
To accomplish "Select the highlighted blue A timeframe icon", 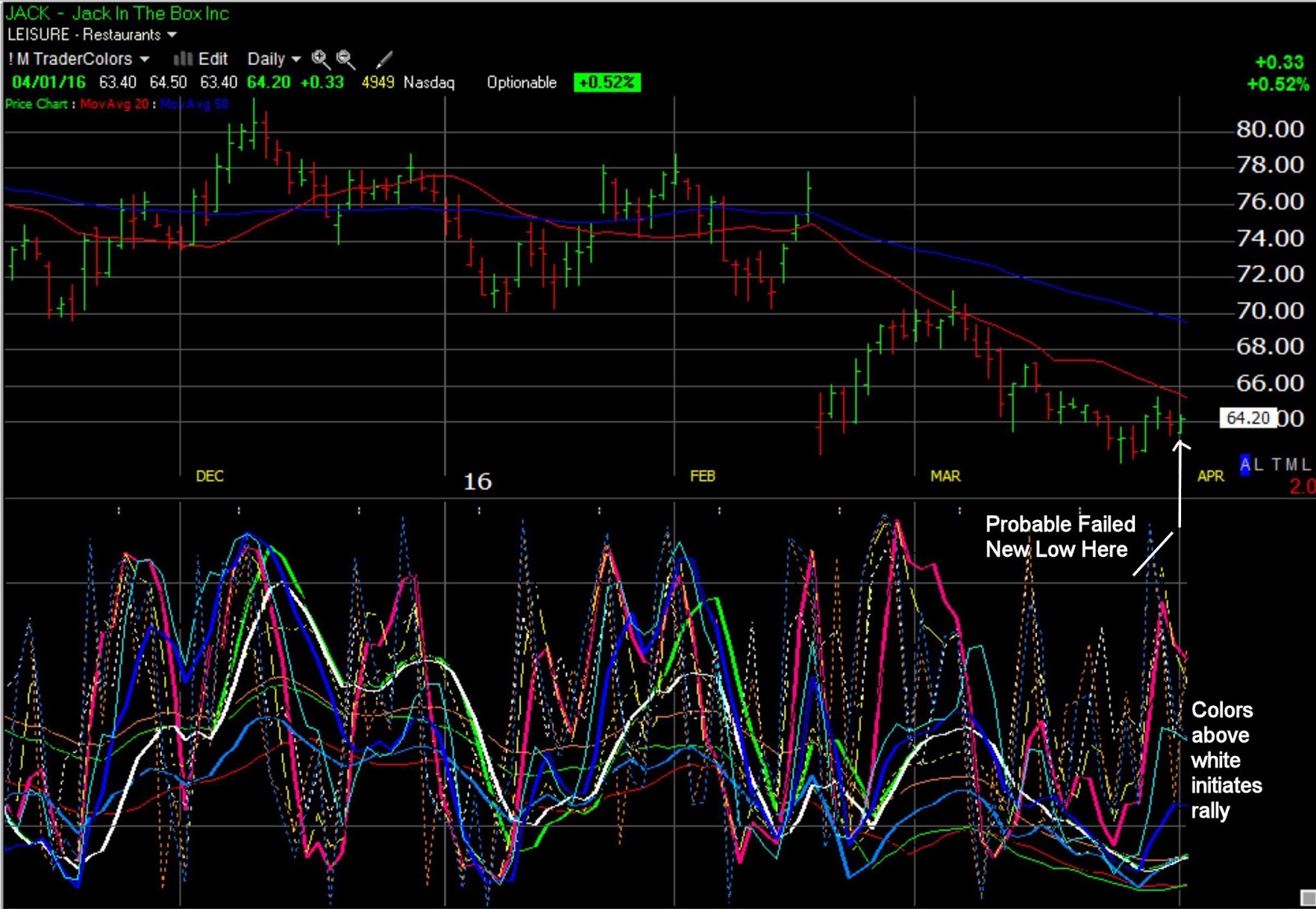I will click(x=1244, y=464).
